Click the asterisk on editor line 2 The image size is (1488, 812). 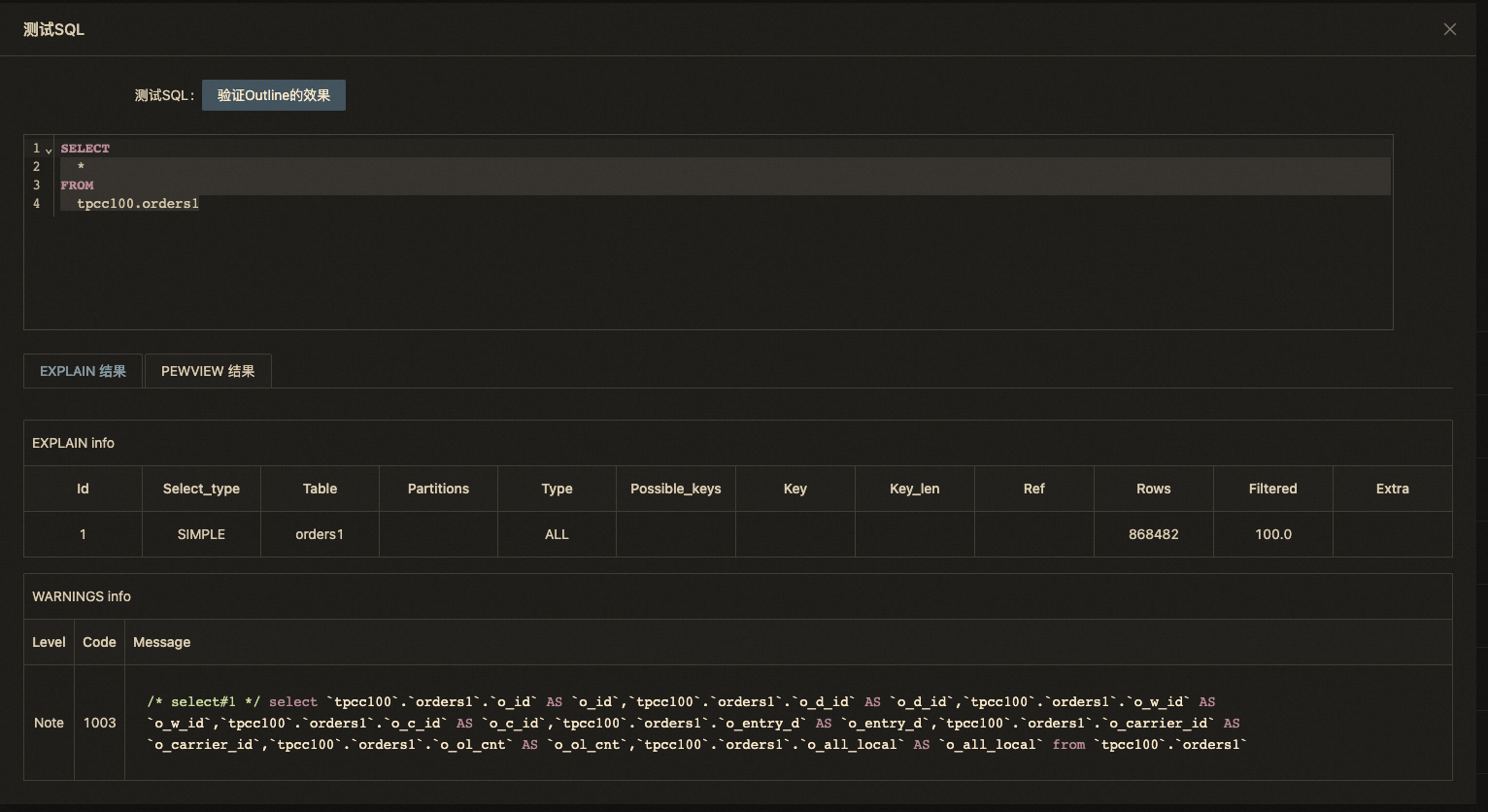pyautogui.click(x=82, y=167)
